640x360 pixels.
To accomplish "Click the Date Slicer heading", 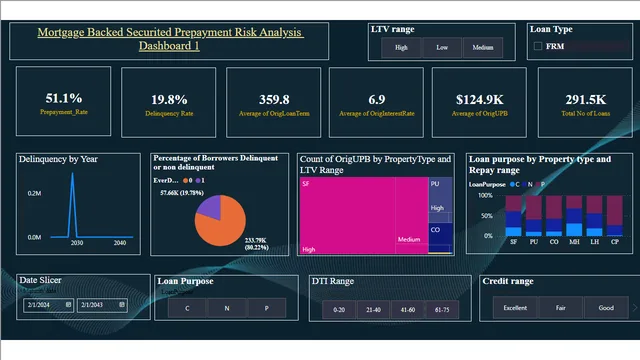I will click(x=40, y=280).
